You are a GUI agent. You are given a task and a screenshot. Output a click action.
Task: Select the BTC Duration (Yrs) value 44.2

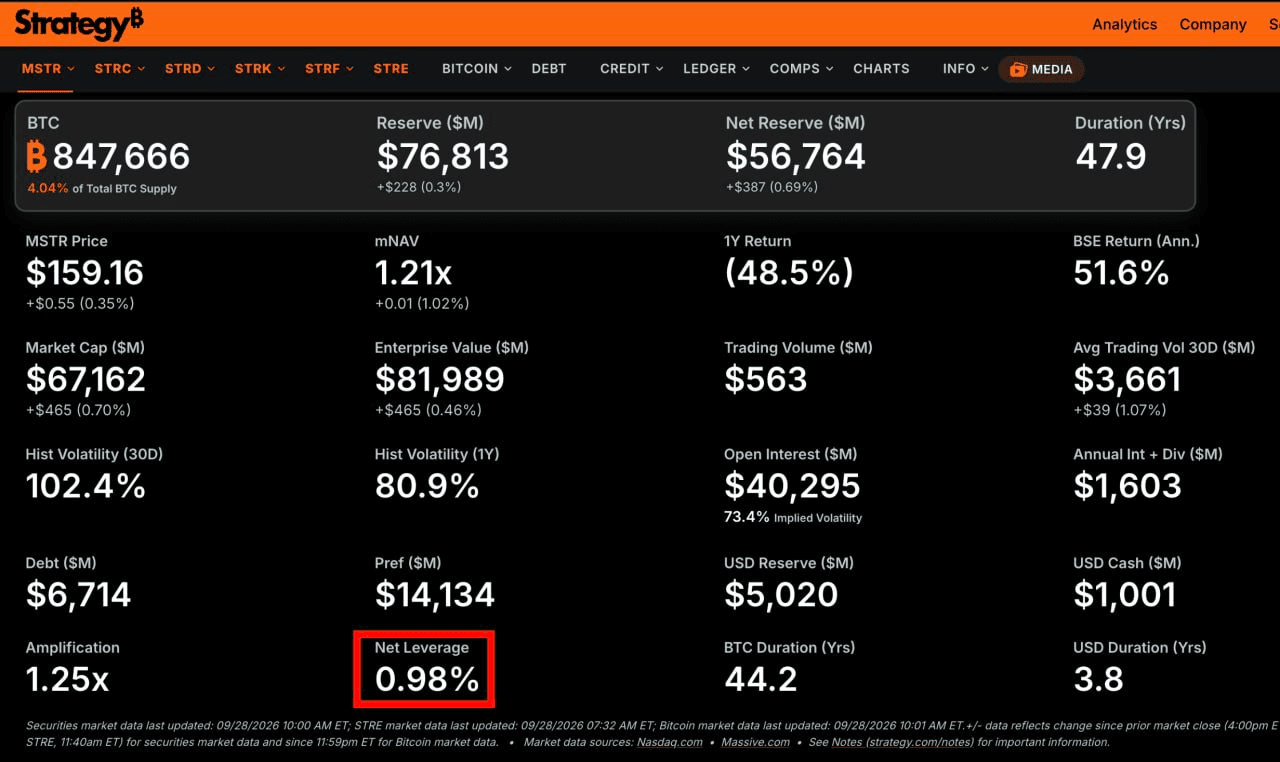[x=761, y=680]
